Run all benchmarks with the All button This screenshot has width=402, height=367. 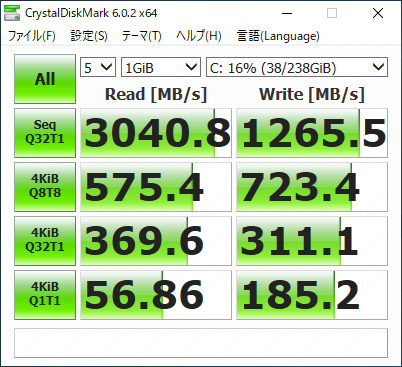coord(45,79)
